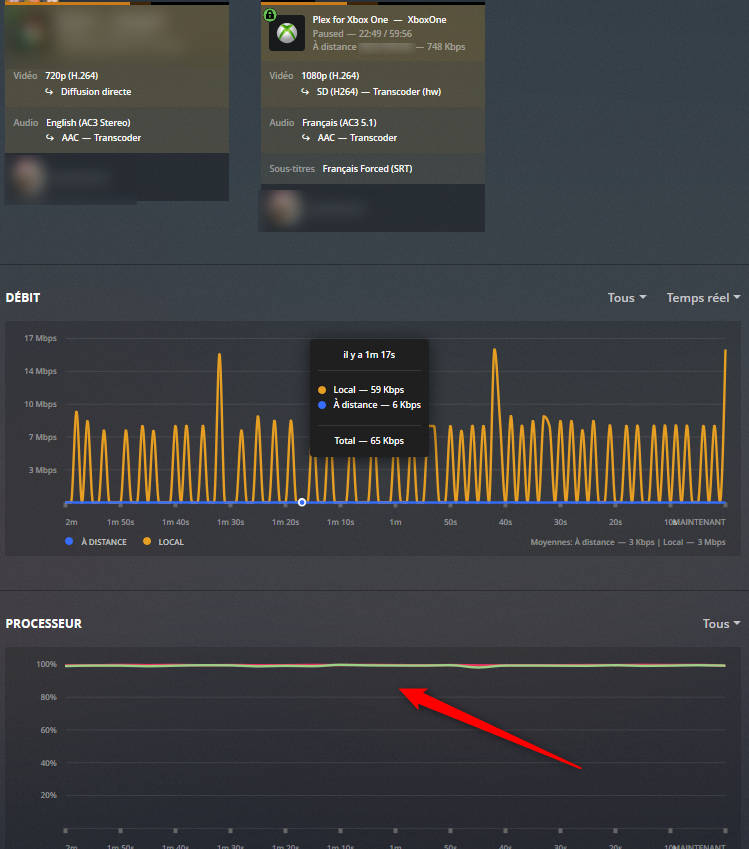Click the green secure lock icon
The image size is (749, 849).
pos(270,15)
